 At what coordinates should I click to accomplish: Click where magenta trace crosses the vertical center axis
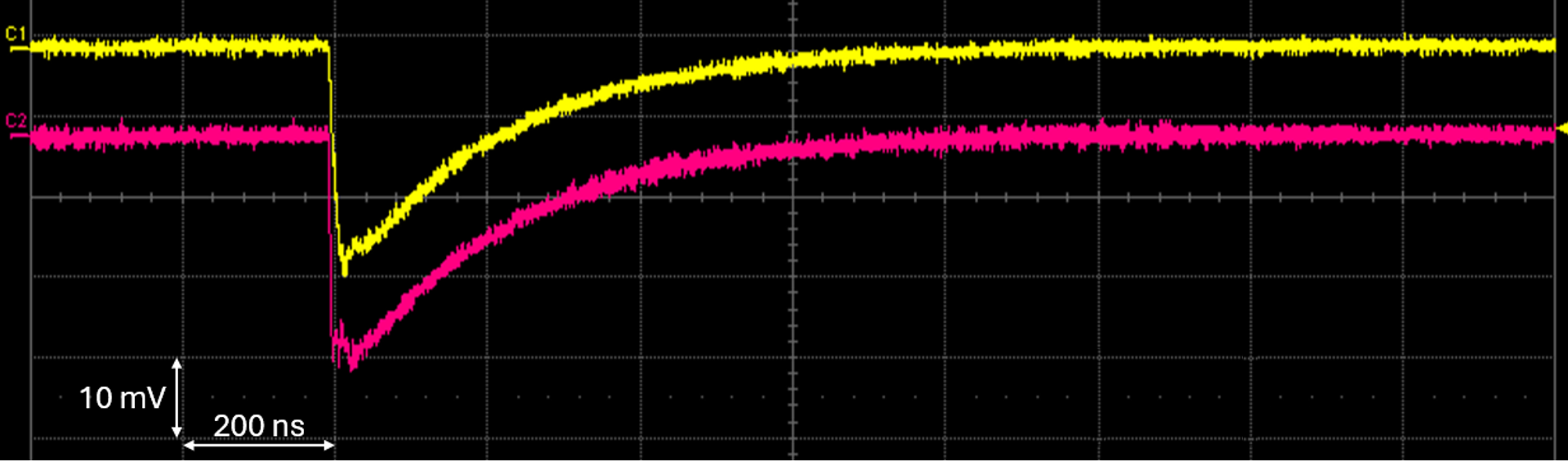point(793,149)
